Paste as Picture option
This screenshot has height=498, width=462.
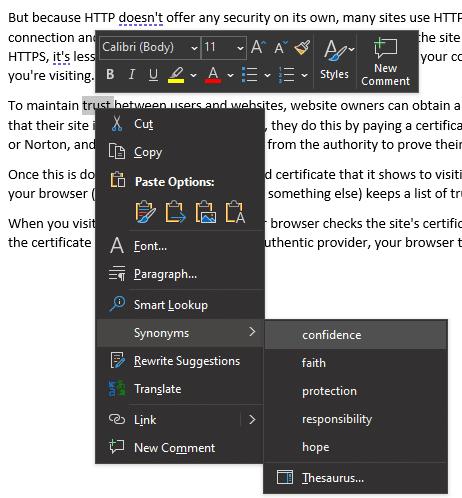[x=205, y=211]
